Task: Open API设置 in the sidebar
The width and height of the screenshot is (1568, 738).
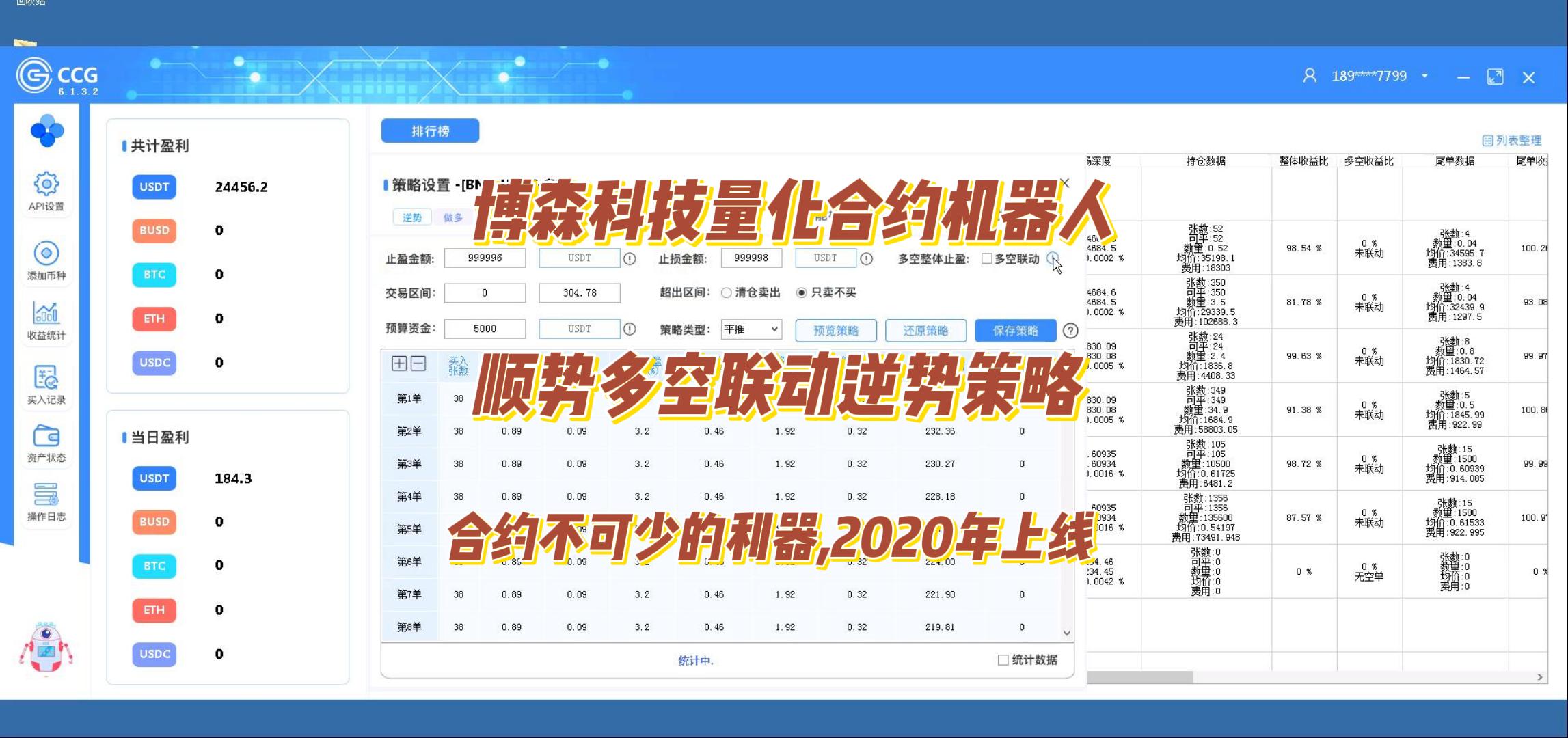Action: tap(46, 191)
